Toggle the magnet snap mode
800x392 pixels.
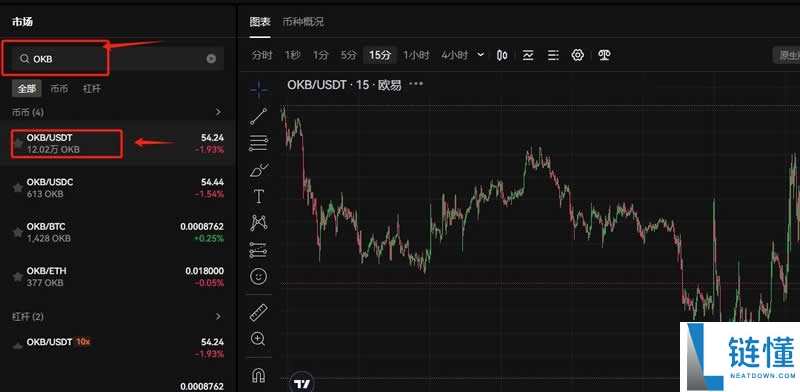(x=259, y=375)
